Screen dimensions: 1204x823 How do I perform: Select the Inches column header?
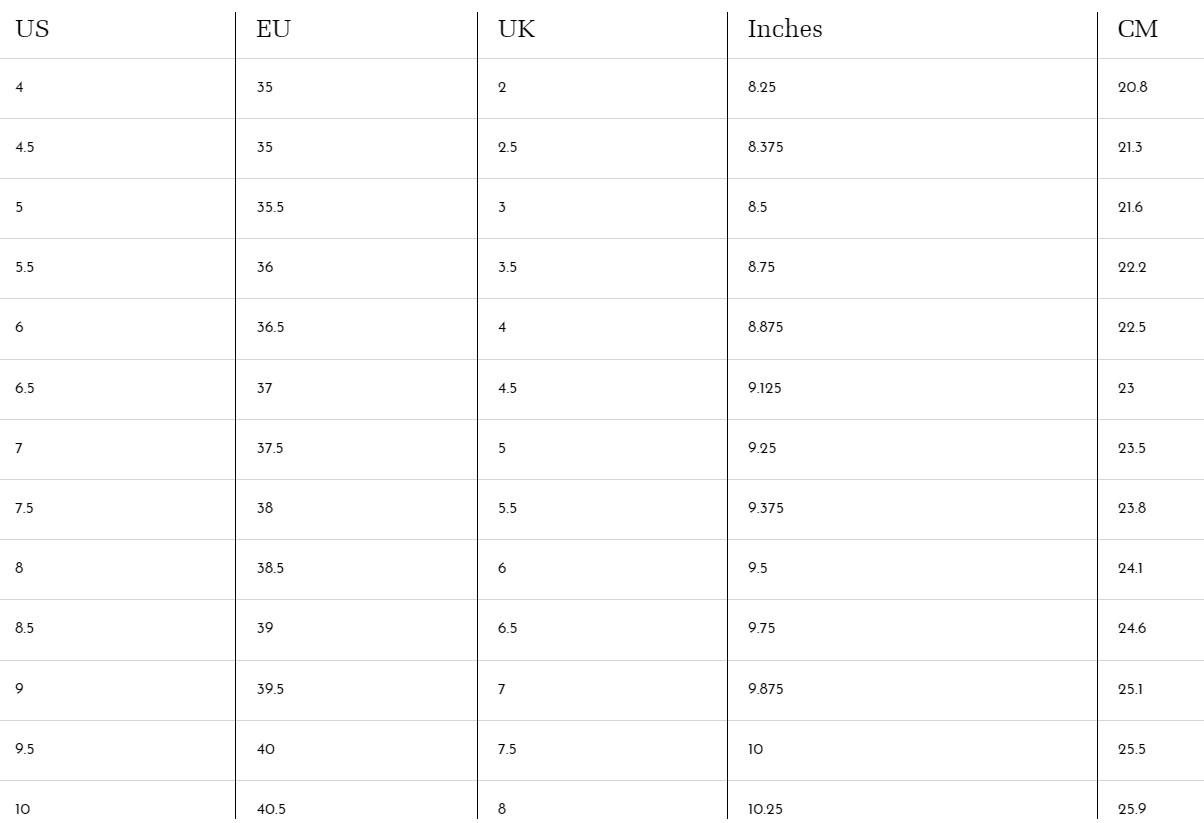click(785, 30)
